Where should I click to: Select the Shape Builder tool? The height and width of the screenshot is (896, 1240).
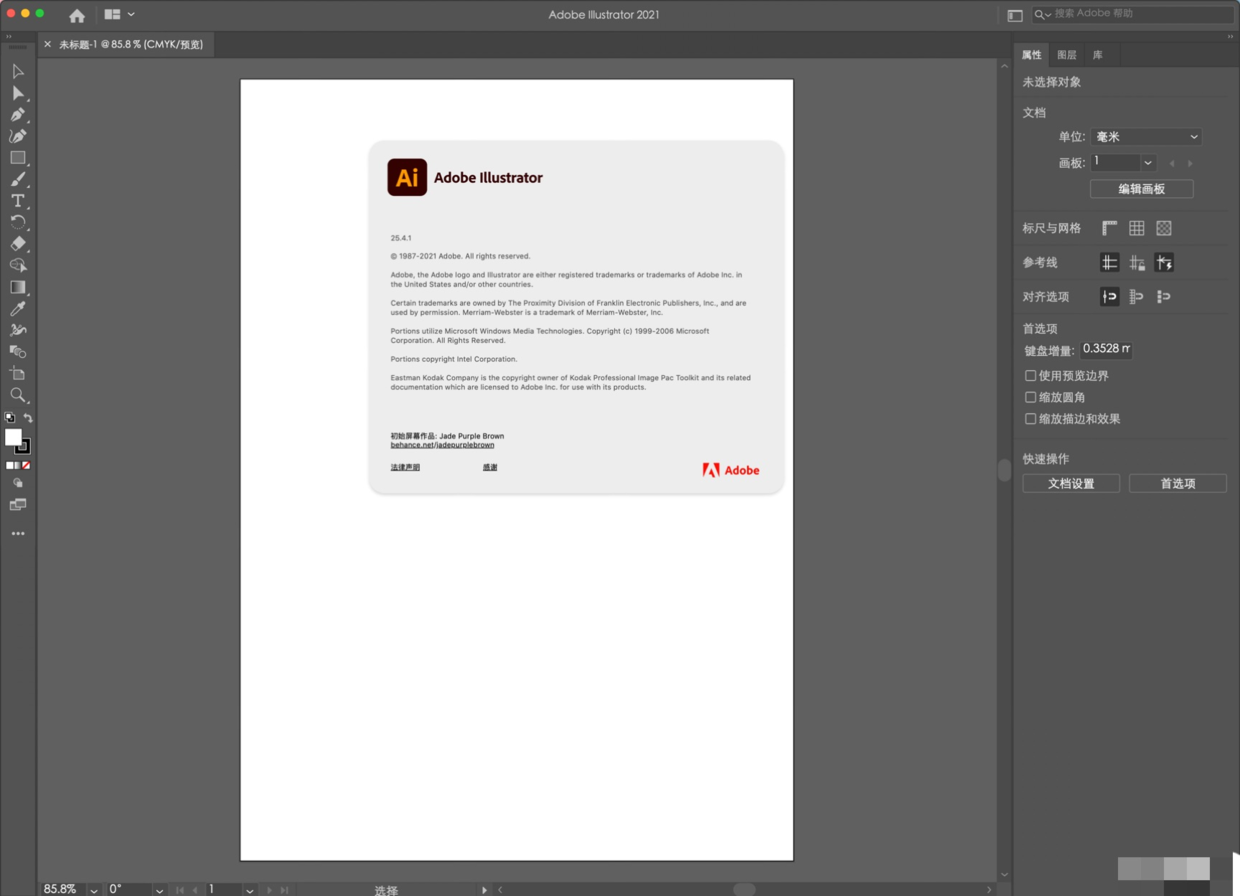coord(18,266)
